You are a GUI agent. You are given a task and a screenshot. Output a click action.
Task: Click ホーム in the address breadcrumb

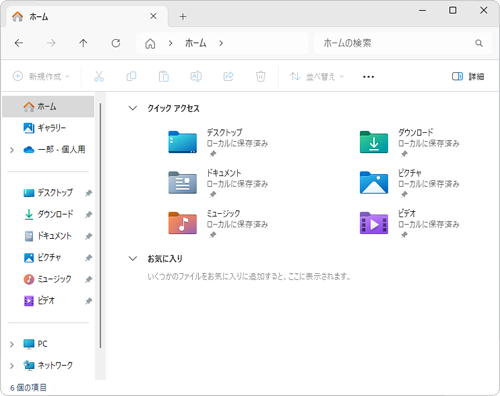coord(196,43)
